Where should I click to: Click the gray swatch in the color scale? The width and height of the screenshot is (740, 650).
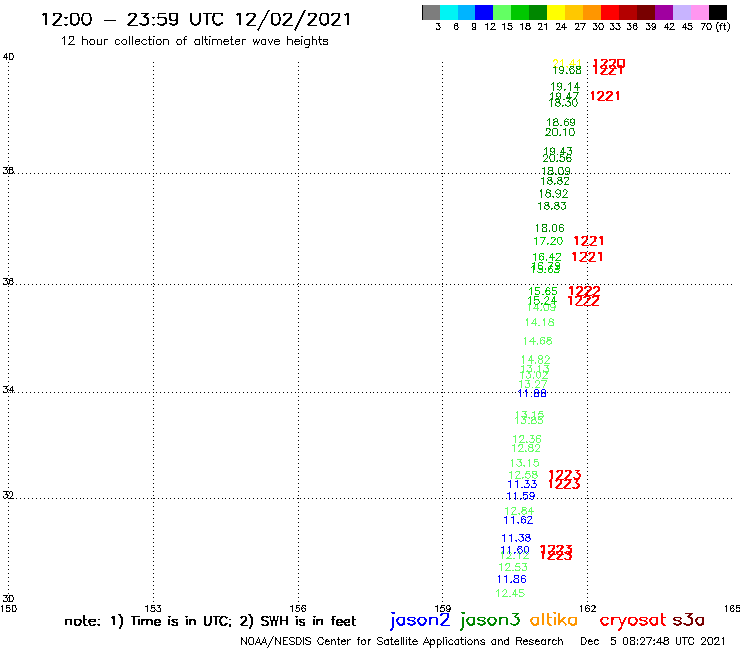431,12
